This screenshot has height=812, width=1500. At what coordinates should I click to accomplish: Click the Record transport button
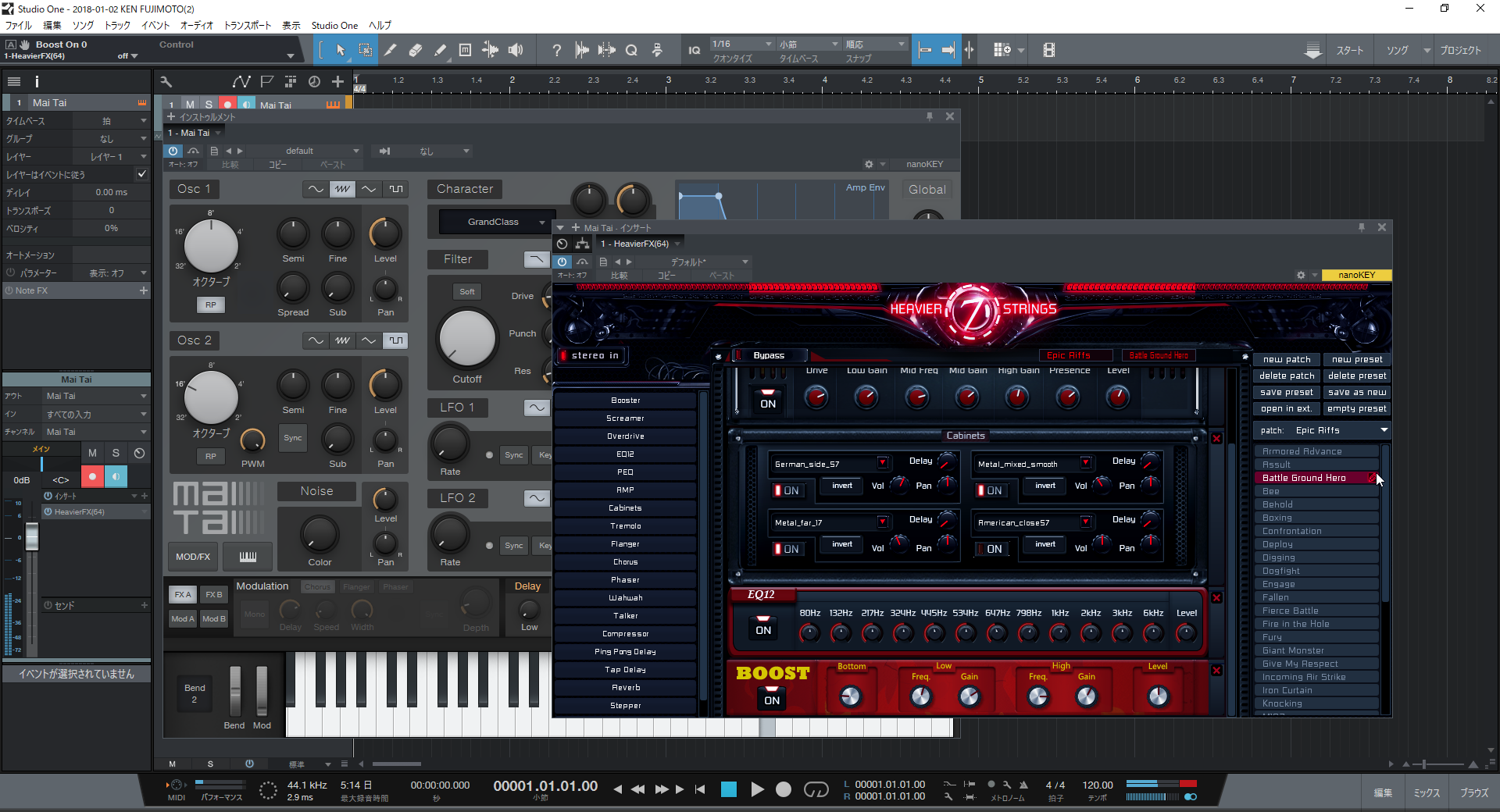pyautogui.click(x=784, y=789)
